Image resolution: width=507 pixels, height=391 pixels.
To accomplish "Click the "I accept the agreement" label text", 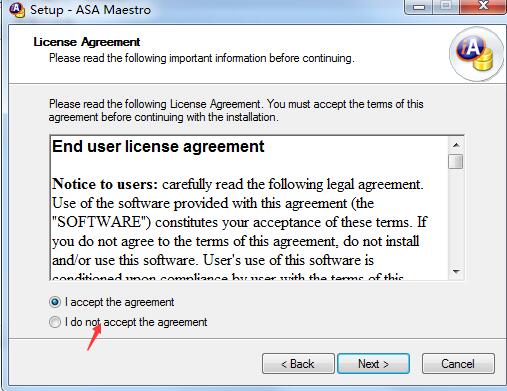I will 119,302.
